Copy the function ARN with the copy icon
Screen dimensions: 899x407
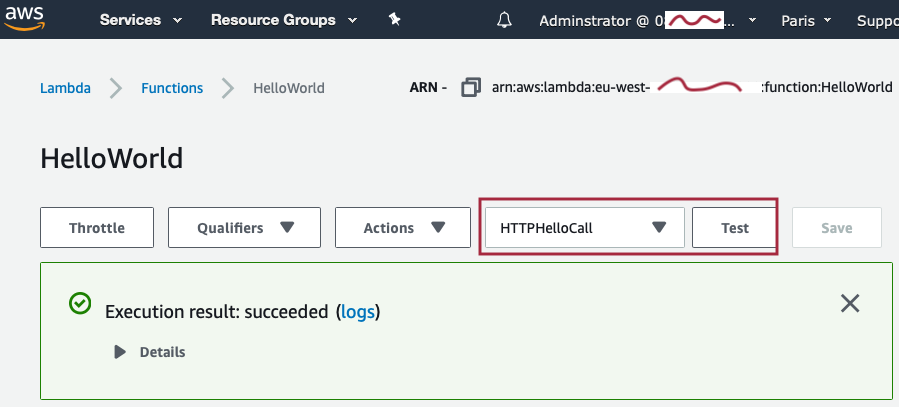[471, 88]
